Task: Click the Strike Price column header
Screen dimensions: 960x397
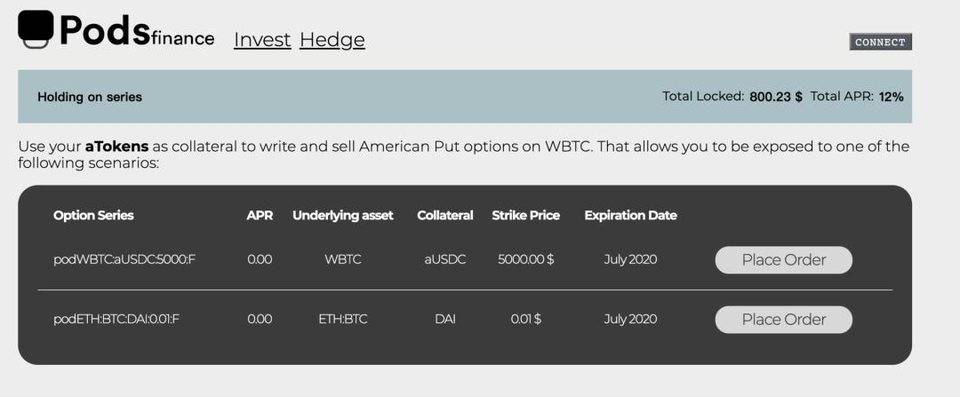Action: [x=526, y=216]
